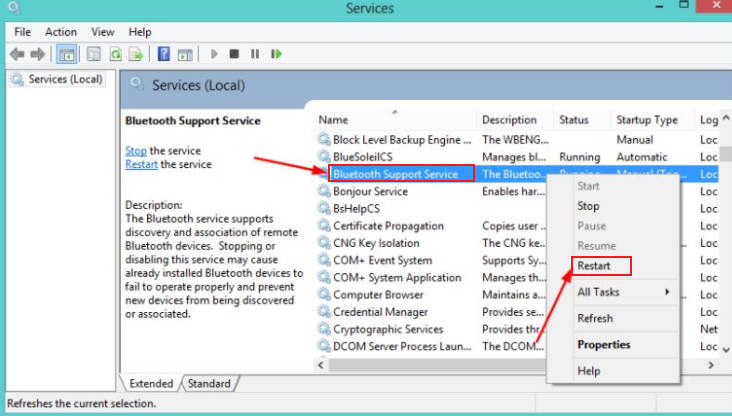Click gear icon beside Bonjour Service

(324, 191)
